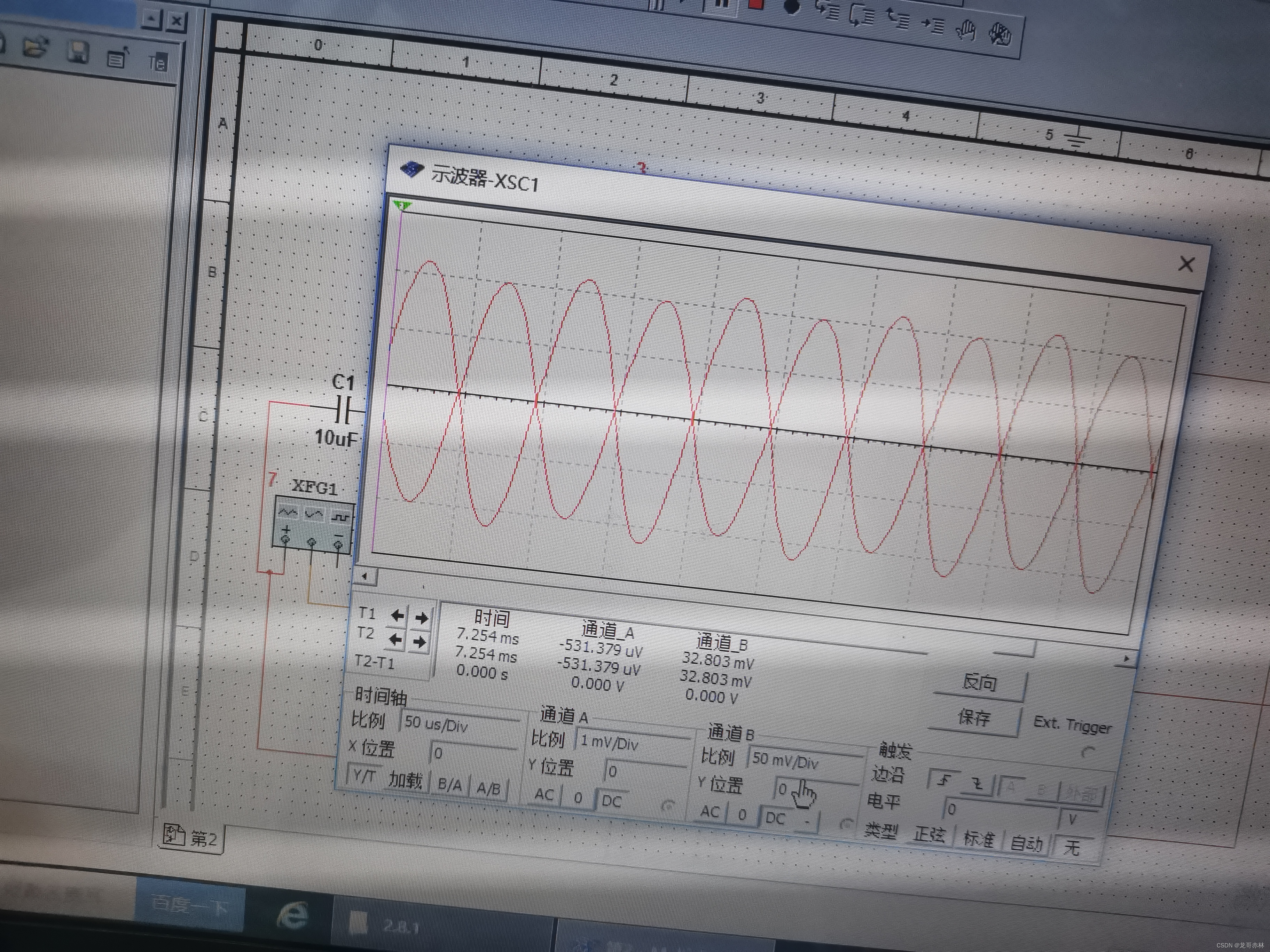
Task: Set Channel A coupling to DC
Action: click(x=611, y=801)
